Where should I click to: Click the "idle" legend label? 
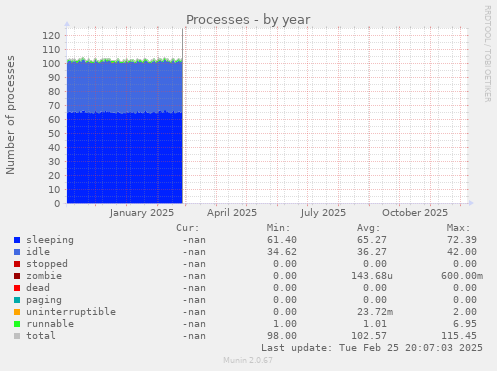click(38, 252)
